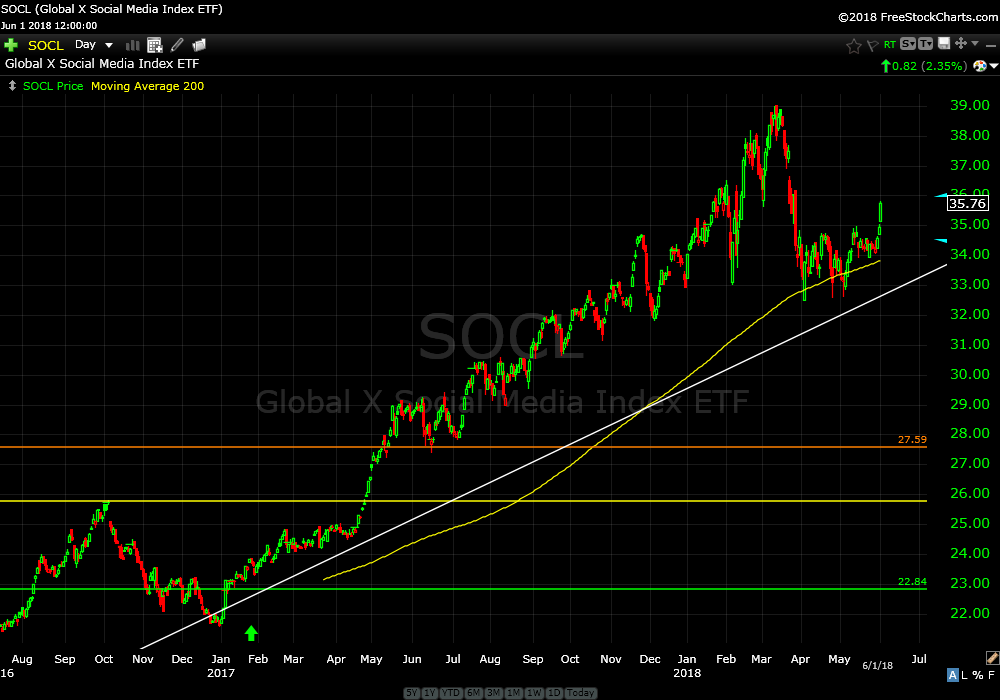
Task: Toggle the RT real-time indicator
Action: pos(889,45)
